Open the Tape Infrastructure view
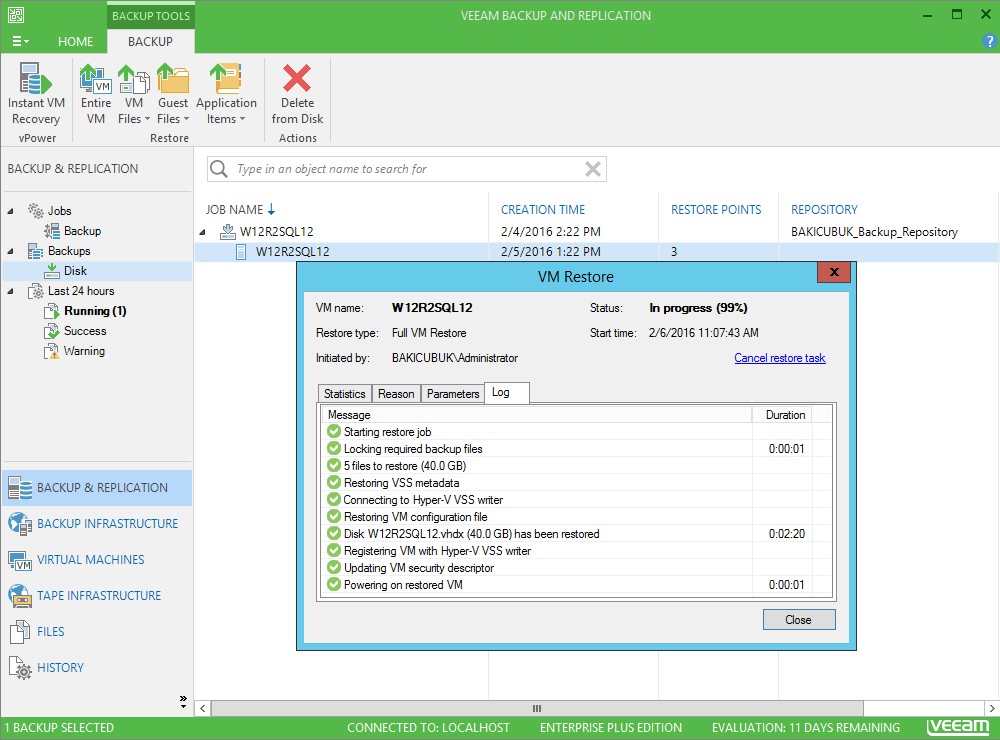Image resolution: width=1000 pixels, height=740 pixels. 99,596
